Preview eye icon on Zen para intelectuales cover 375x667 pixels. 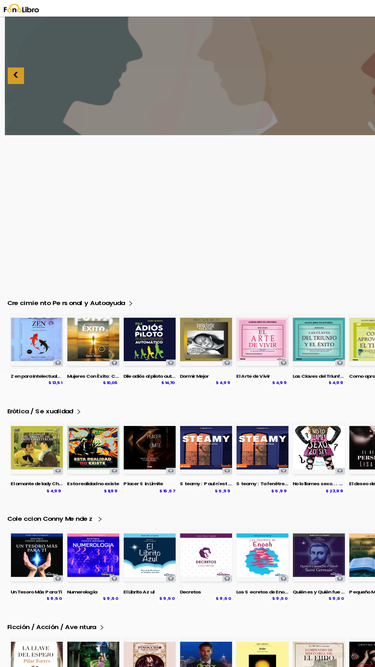(58, 363)
